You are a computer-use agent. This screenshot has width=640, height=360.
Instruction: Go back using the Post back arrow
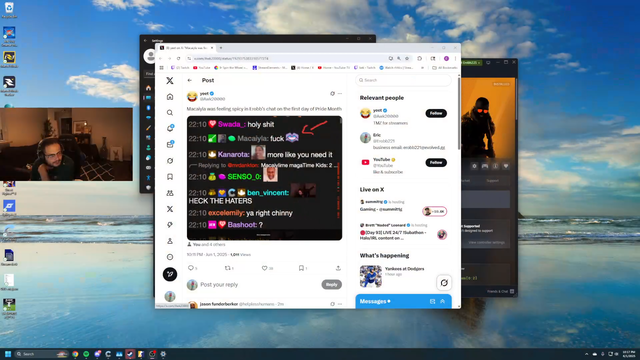pyautogui.click(x=189, y=80)
